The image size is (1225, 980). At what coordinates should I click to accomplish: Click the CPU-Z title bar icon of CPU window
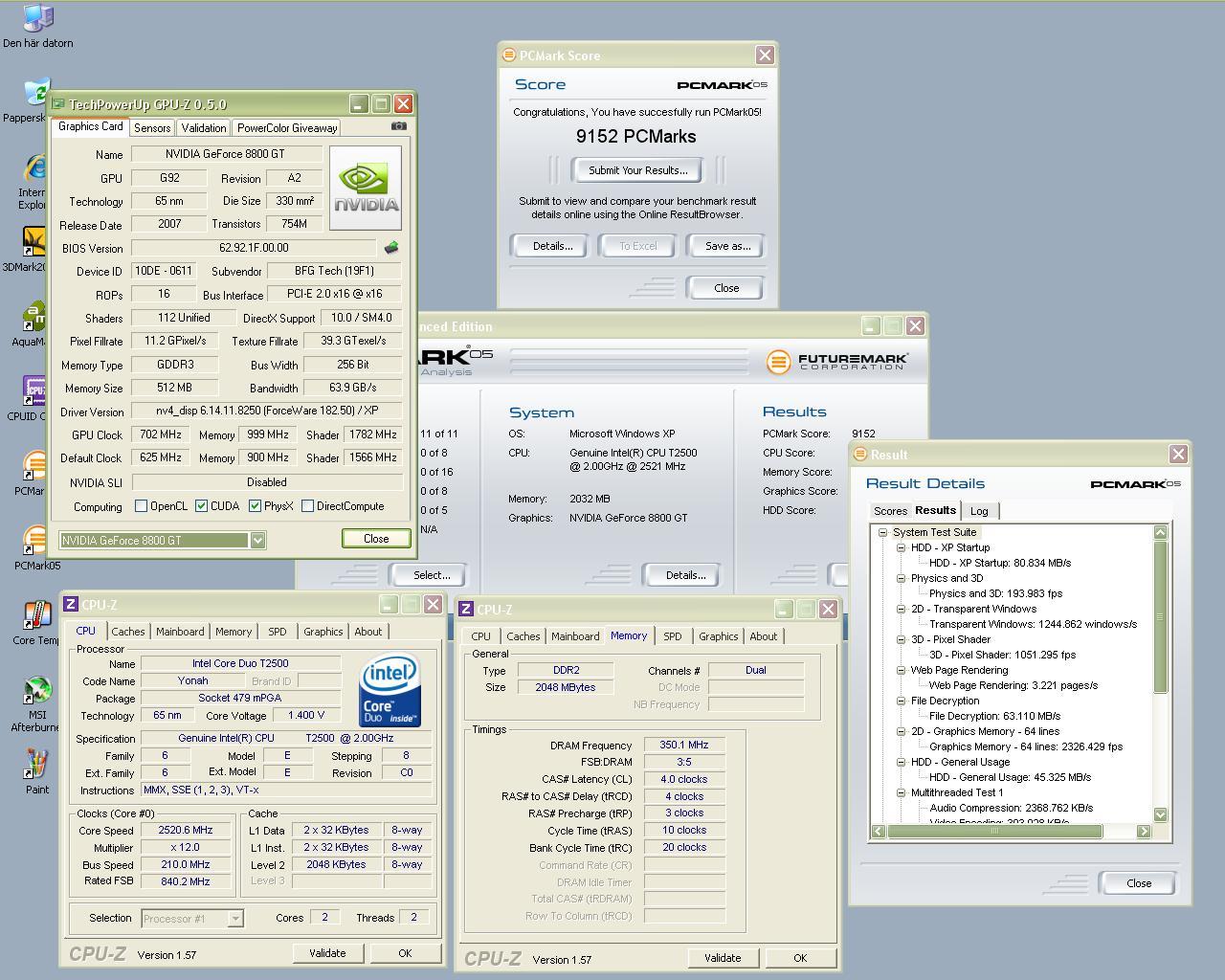[71, 605]
